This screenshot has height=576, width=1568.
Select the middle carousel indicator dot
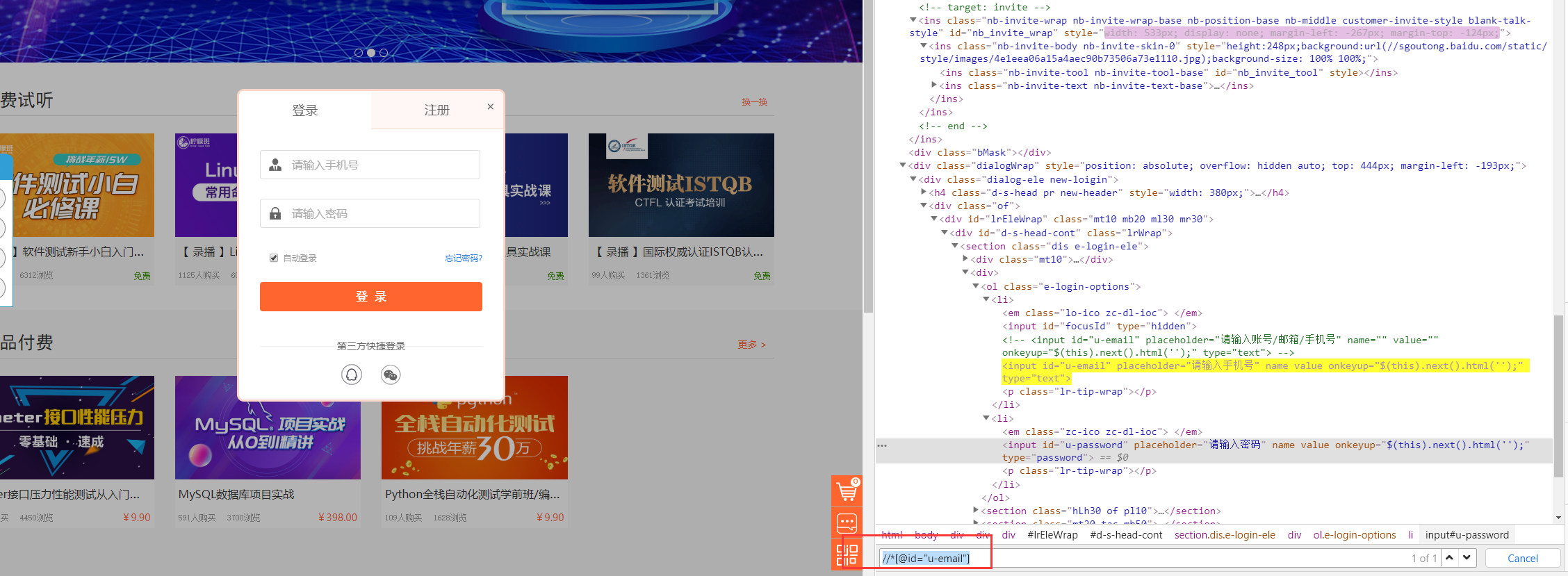[x=371, y=53]
